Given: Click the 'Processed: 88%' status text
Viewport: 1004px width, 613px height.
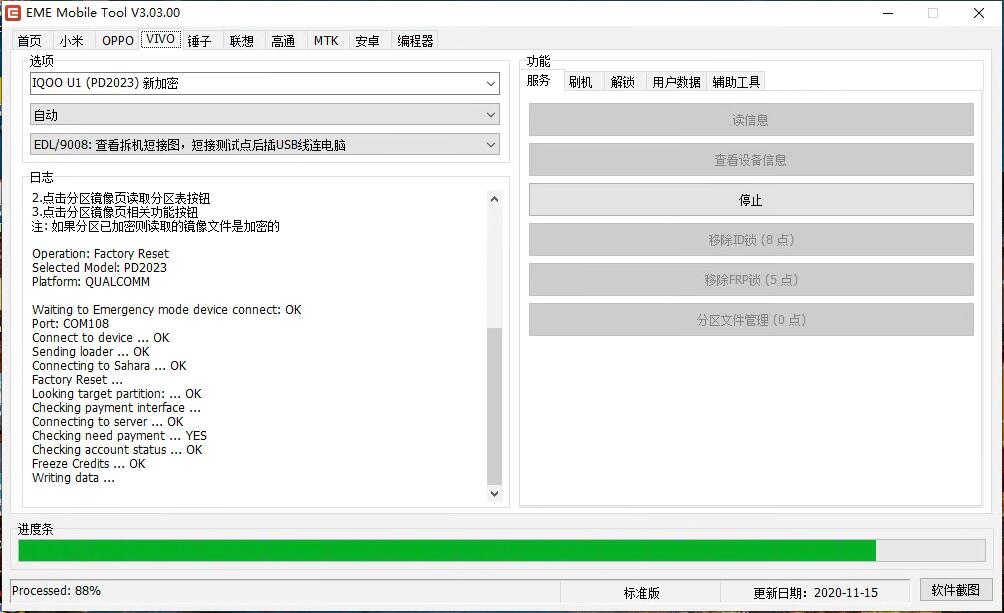Looking at the screenshot, I should [56, 591].
